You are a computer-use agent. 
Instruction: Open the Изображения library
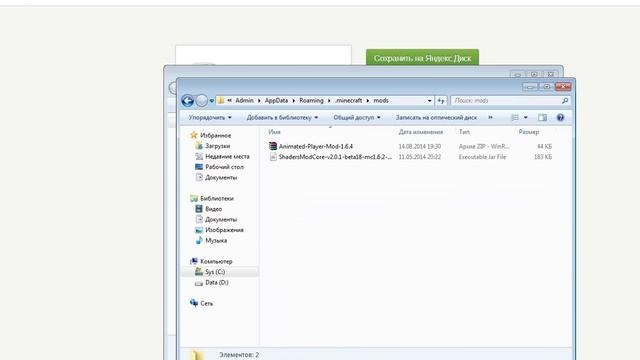click(224, 230)
